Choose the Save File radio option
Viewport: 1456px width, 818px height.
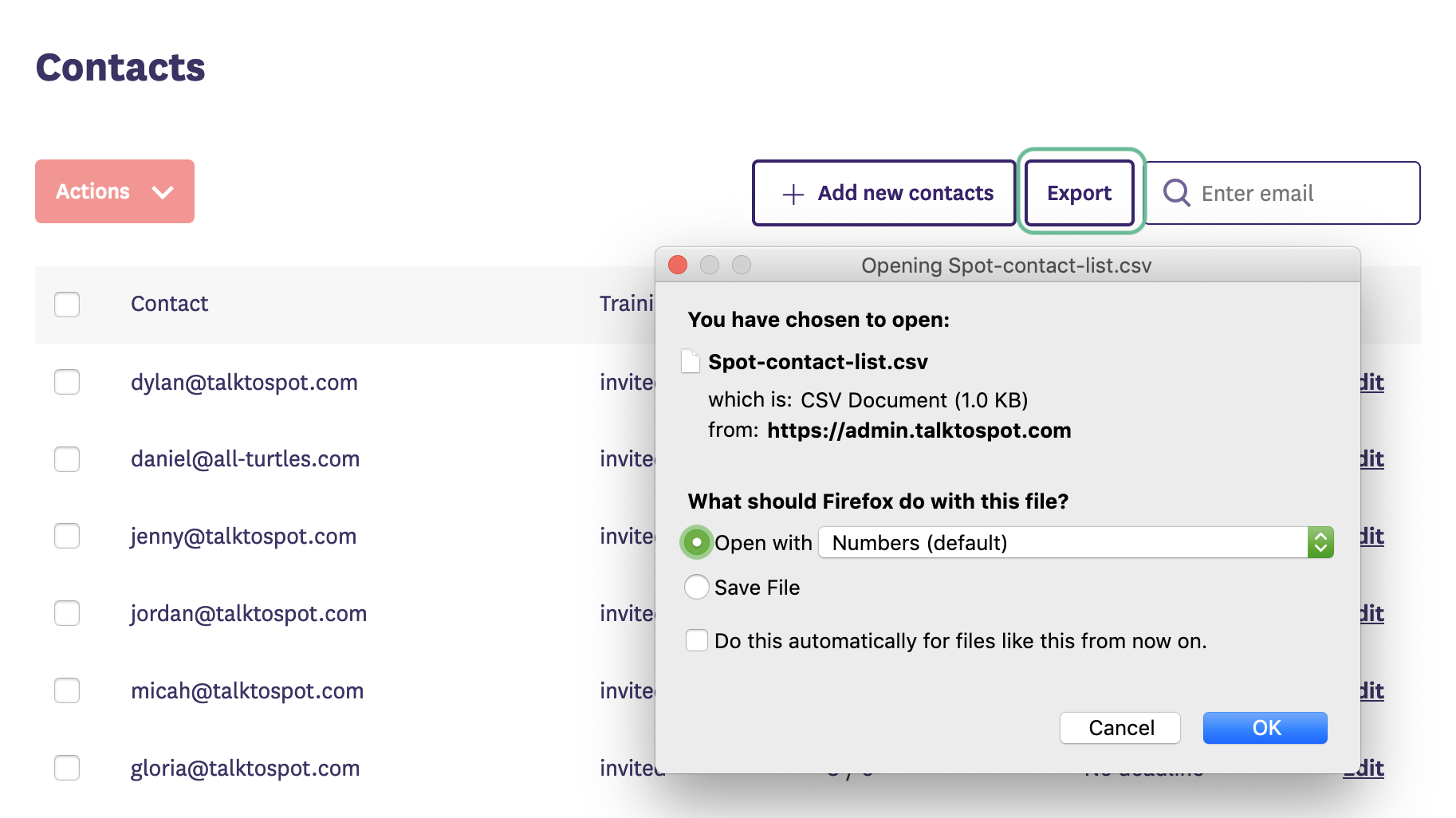(x=697, y=588)
